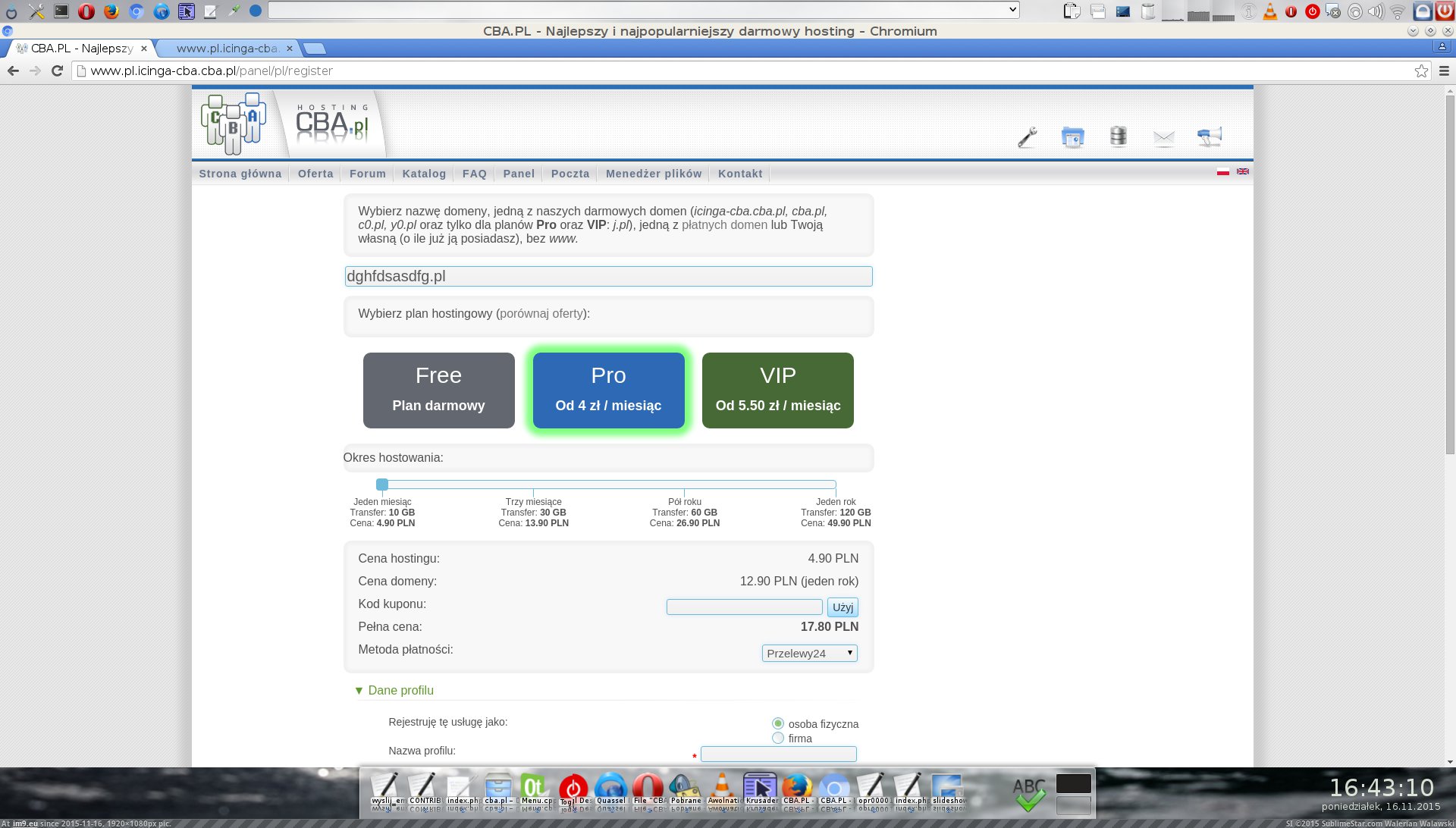Click the 'Użyj' coupon button

click(843, 607)
